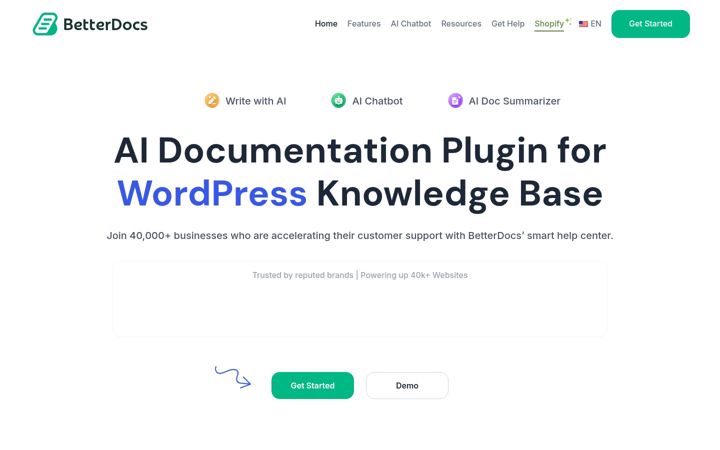Click the purple AI Doc Summarizer icon

pyautogui.click(x=455, y=101)
